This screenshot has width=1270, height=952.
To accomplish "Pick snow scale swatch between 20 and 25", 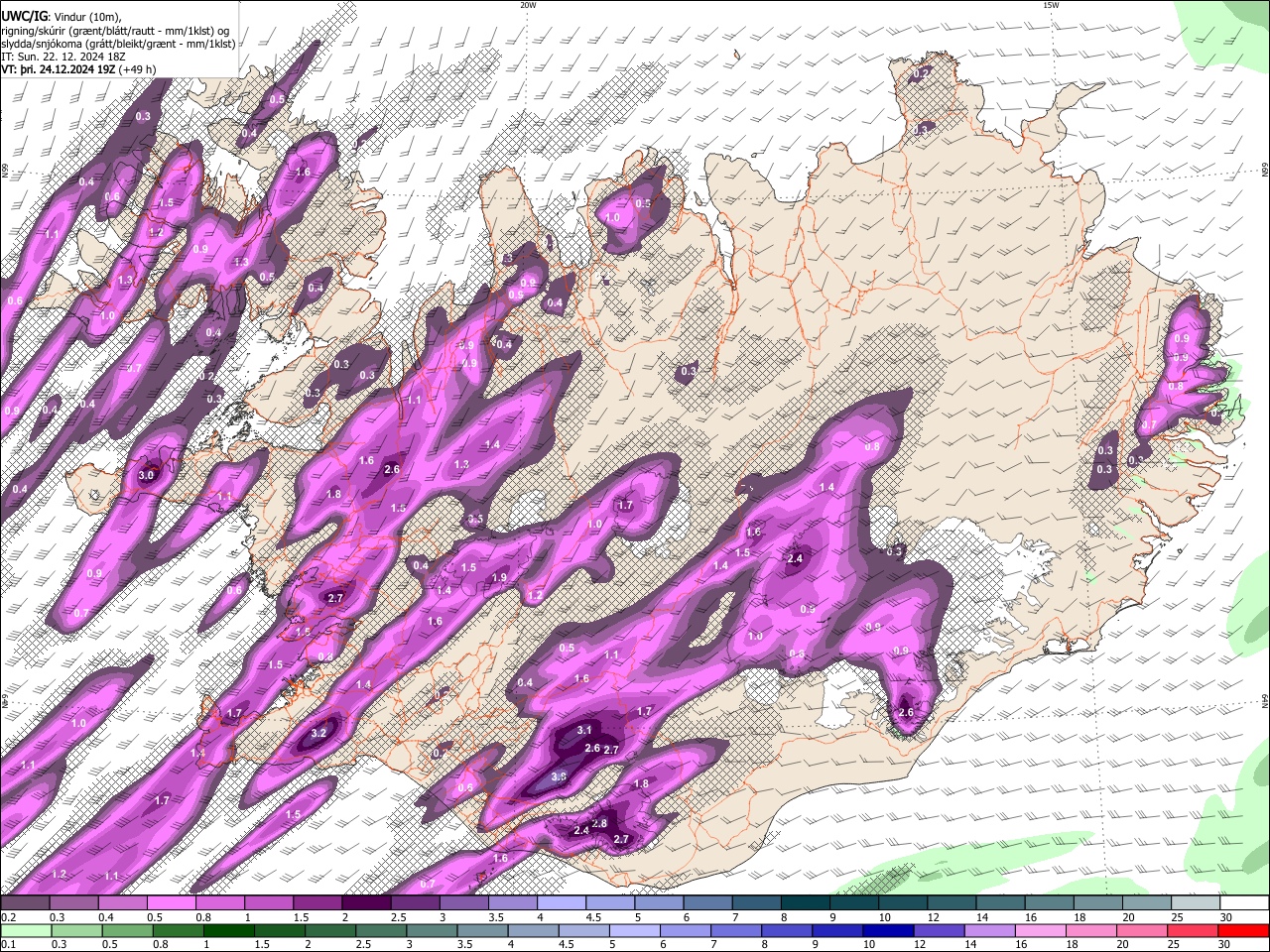I will point(1145,903).
